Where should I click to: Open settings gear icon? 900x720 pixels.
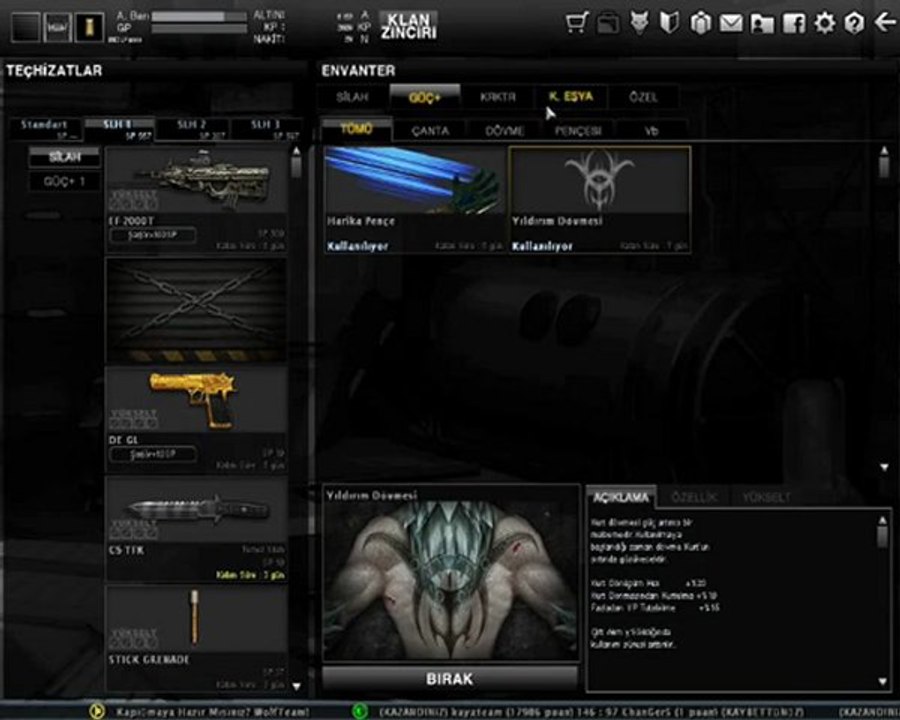click(824, 23)
